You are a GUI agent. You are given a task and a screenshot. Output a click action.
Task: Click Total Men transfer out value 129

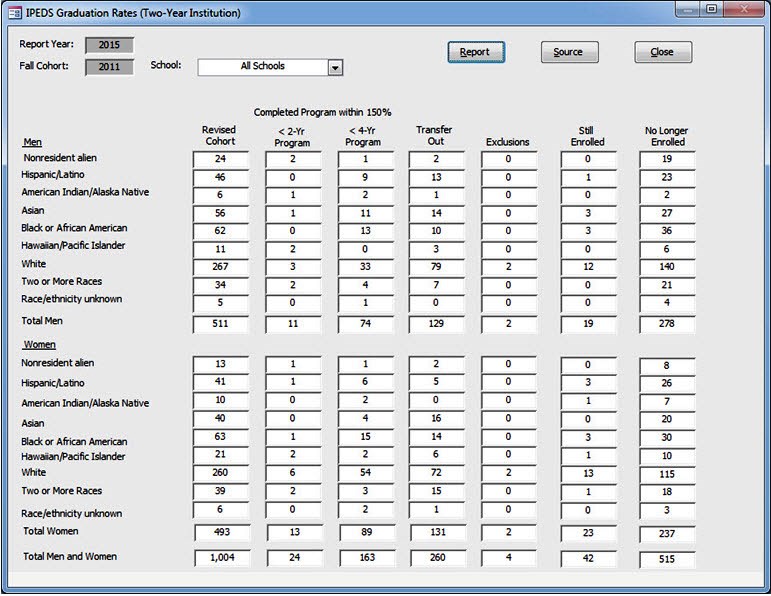(436, 324)
